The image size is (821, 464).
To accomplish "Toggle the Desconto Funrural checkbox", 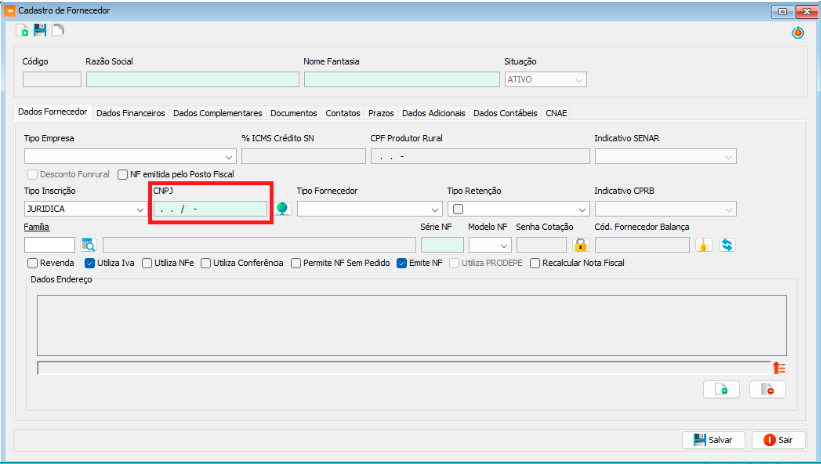I will click(32, 174).
